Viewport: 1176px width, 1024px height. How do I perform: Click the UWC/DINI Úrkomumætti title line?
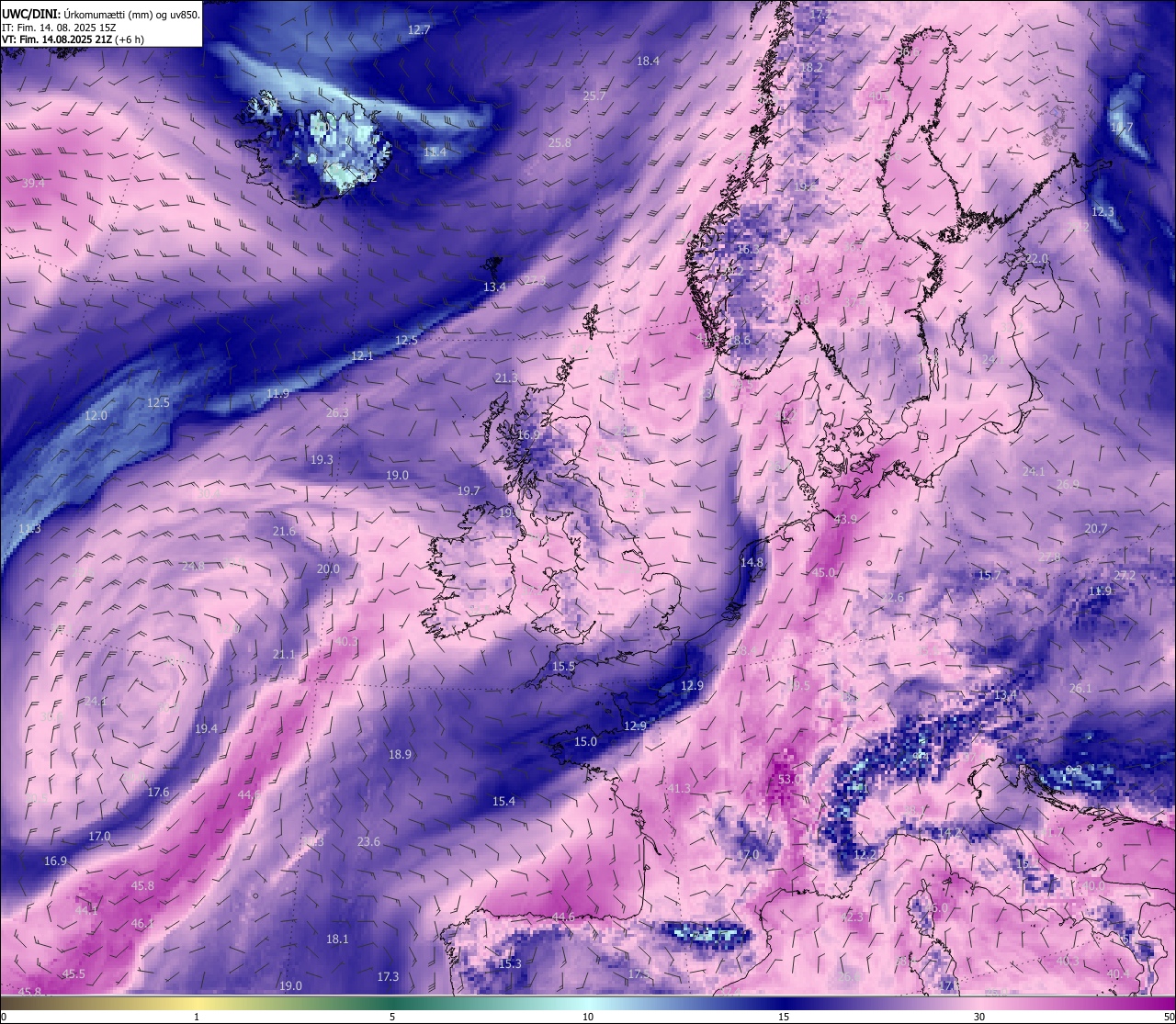(101, 15)
